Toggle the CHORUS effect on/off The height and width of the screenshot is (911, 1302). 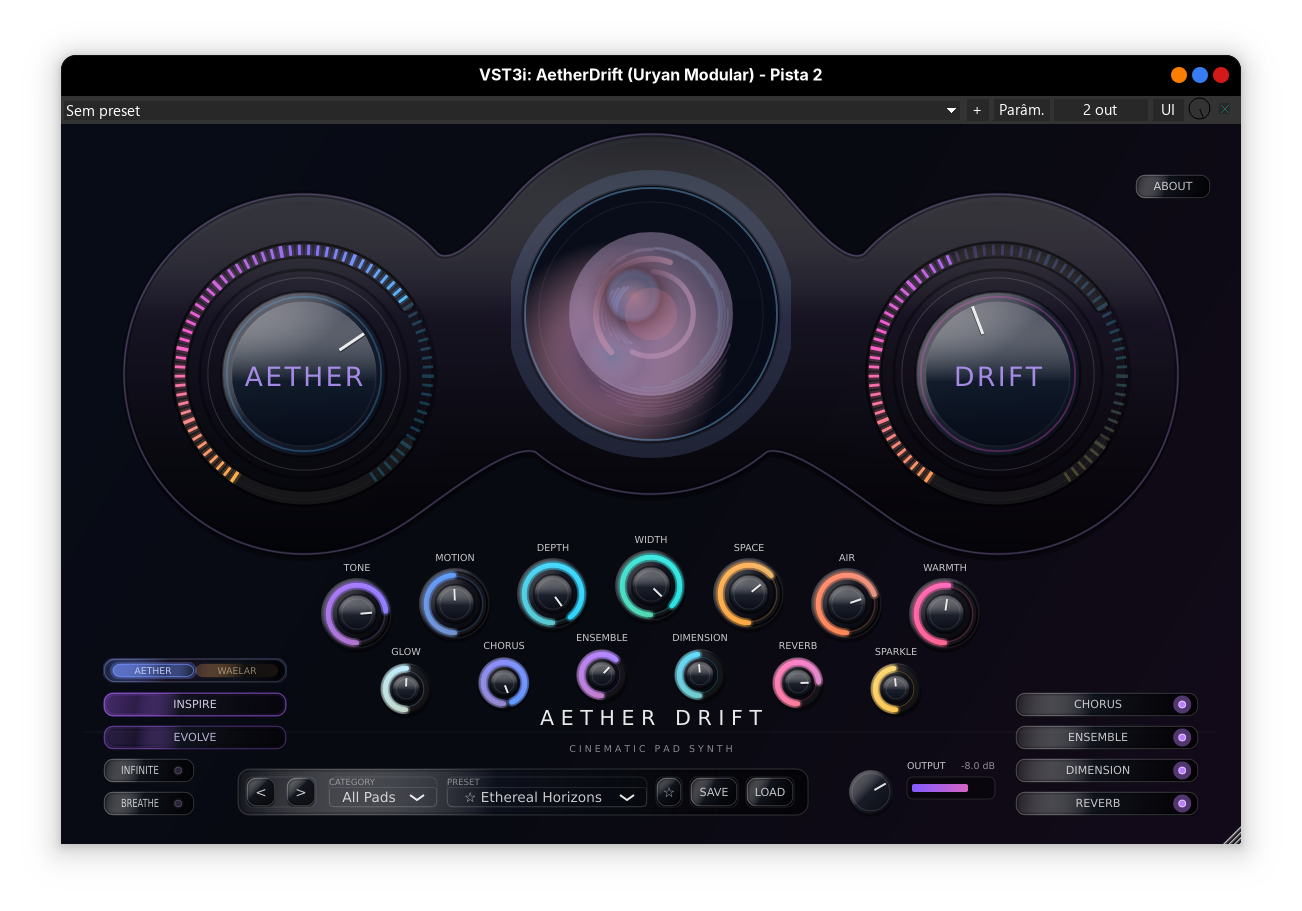(1106, 704)
